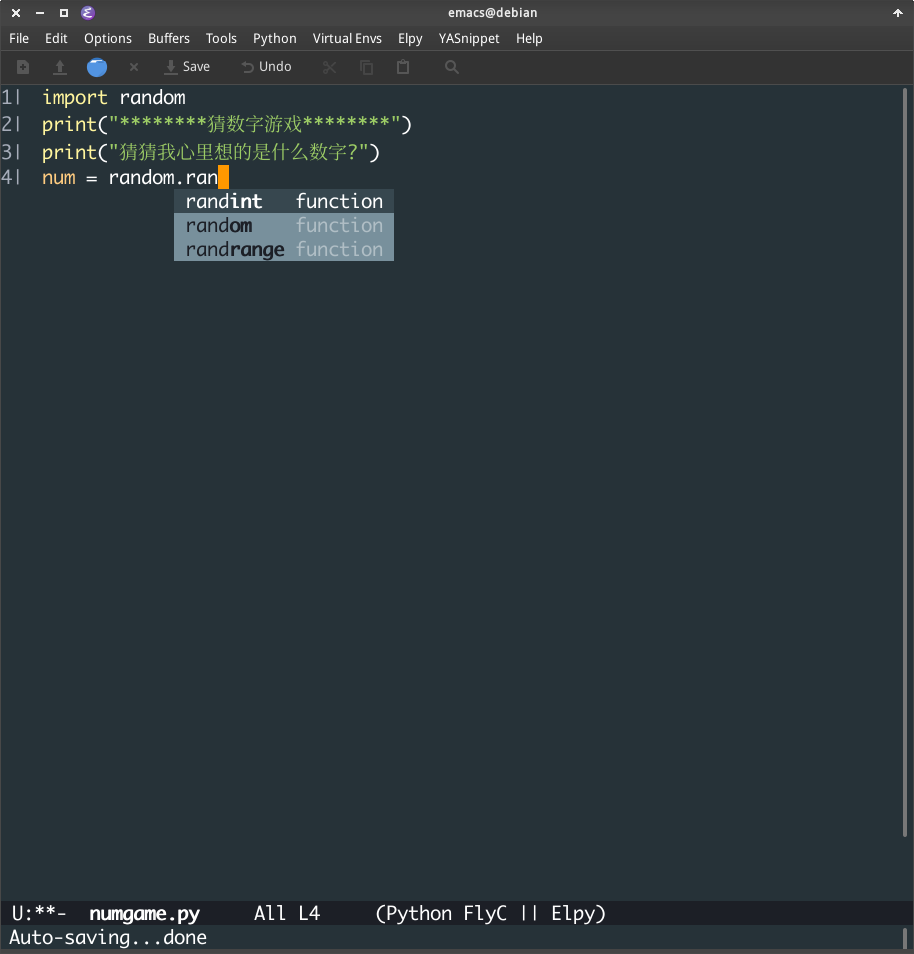Click the L4 line number indicator

[x=309, y=913]
